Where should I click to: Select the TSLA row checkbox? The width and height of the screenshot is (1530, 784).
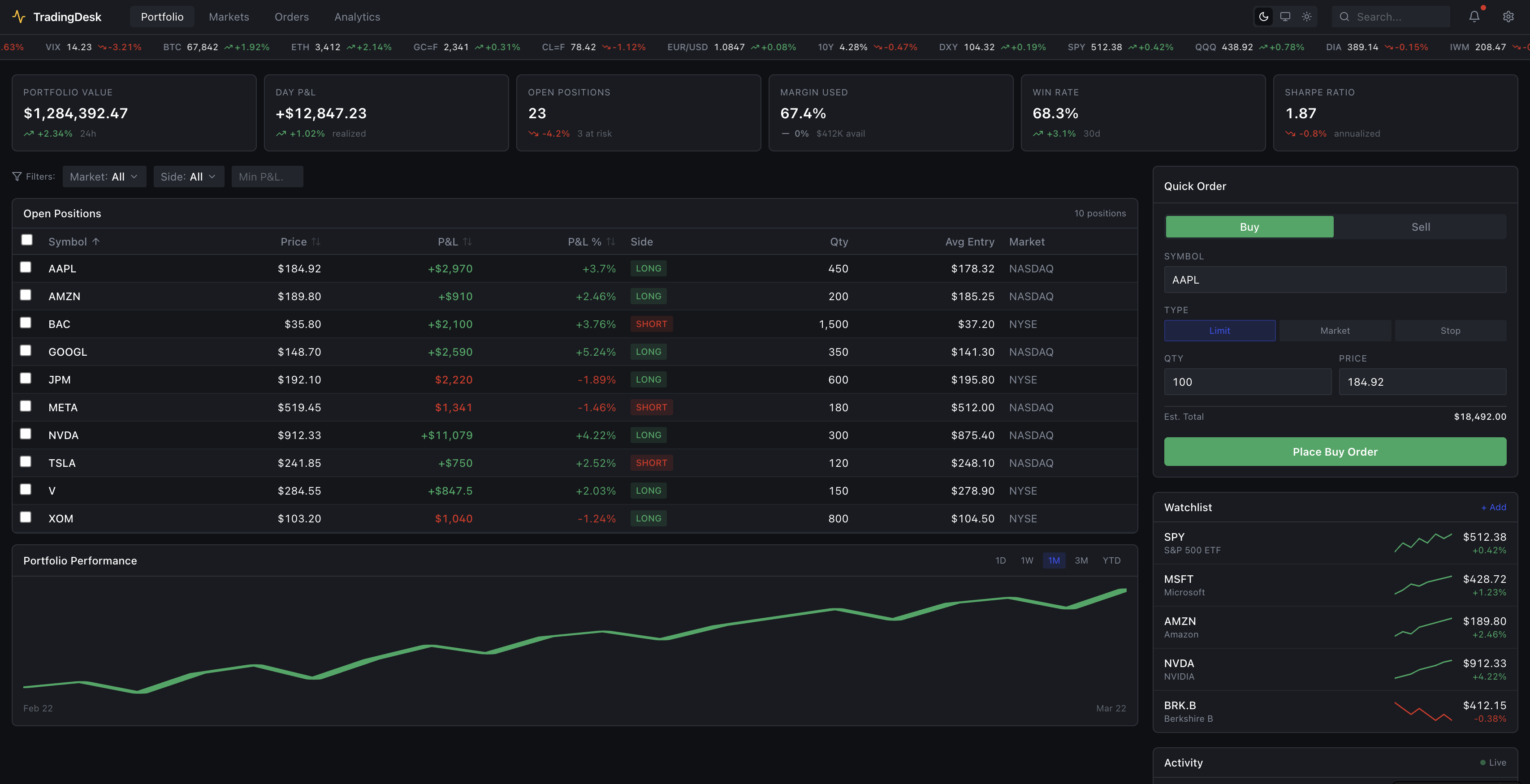click(x=26, y=461)
